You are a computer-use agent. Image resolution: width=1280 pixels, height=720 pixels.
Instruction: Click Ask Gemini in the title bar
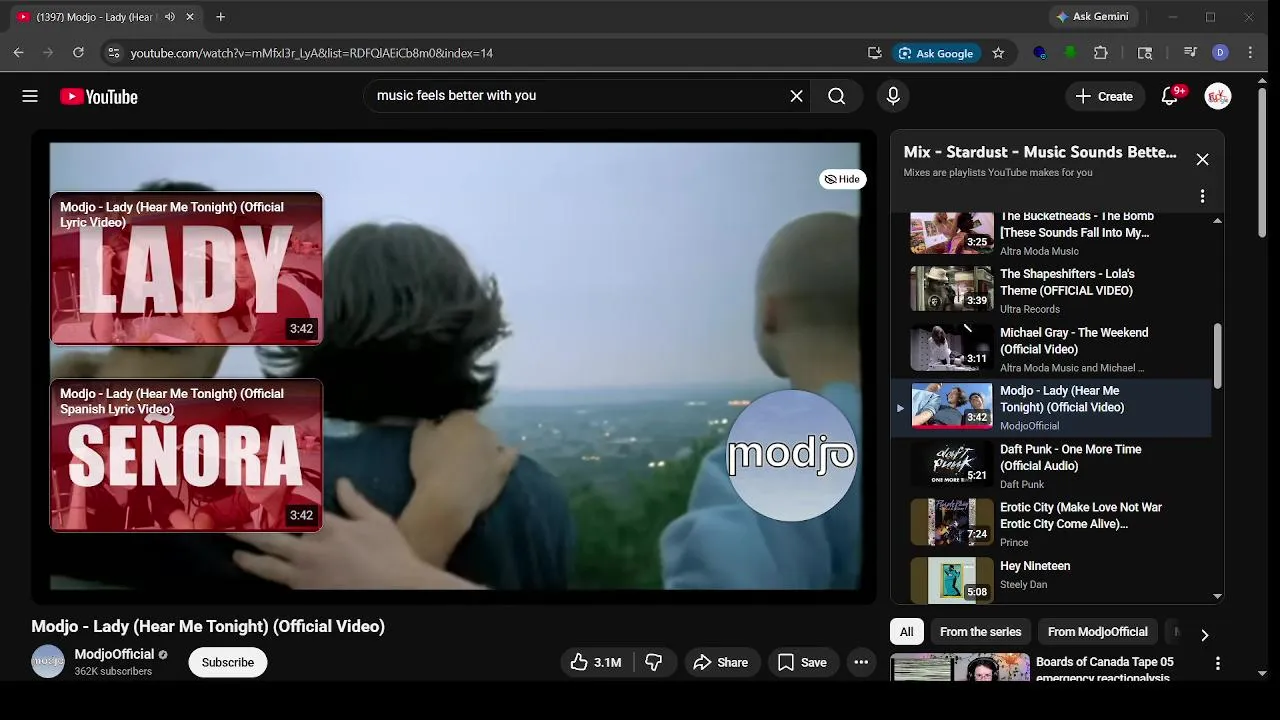pos(1092,17)
